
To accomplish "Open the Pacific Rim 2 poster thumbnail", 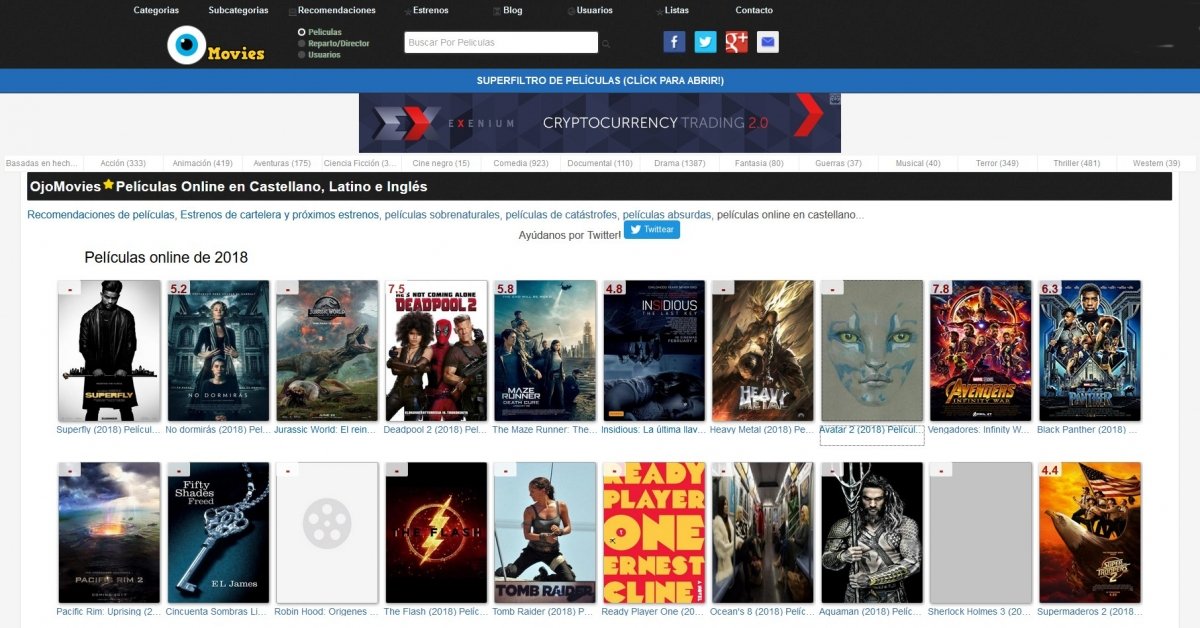I will pos(109,533).
